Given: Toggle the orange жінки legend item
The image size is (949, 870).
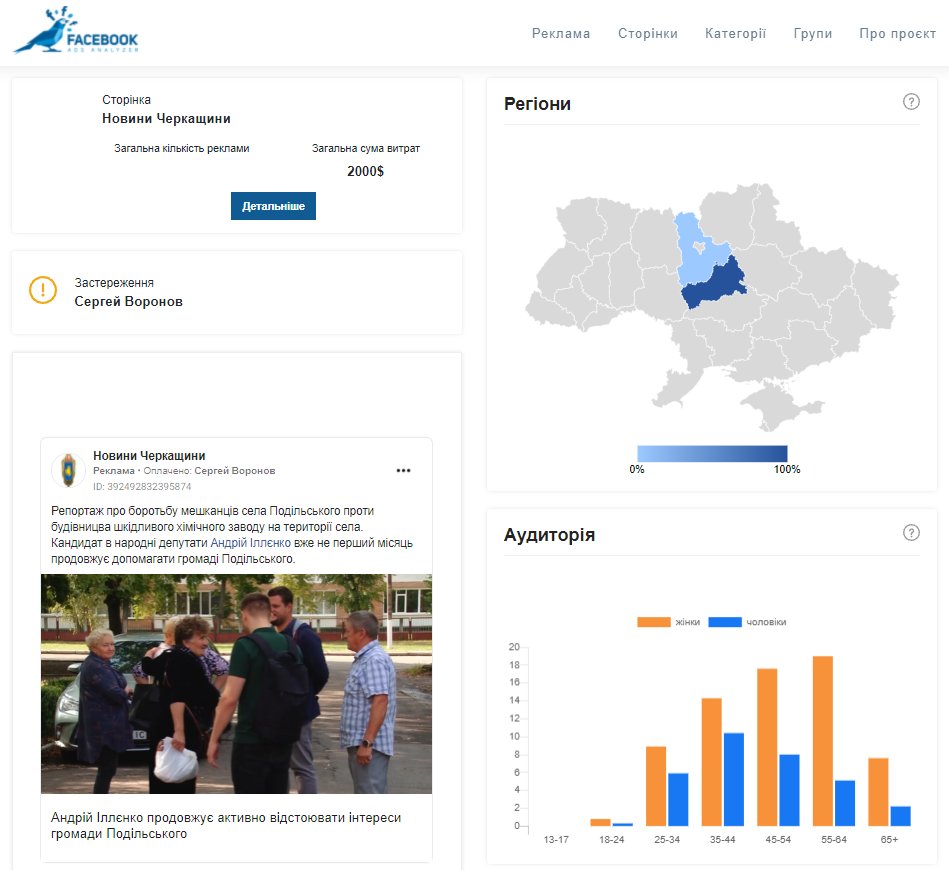Looking at the screenshot, I should [670, 622].
